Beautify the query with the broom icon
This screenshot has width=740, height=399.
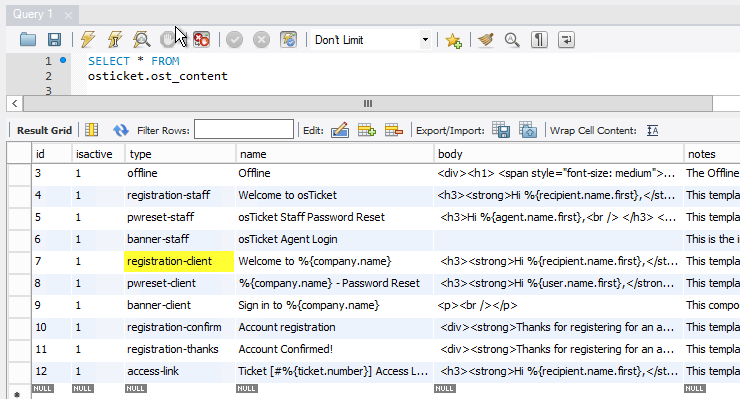click(x=485, y=40)
